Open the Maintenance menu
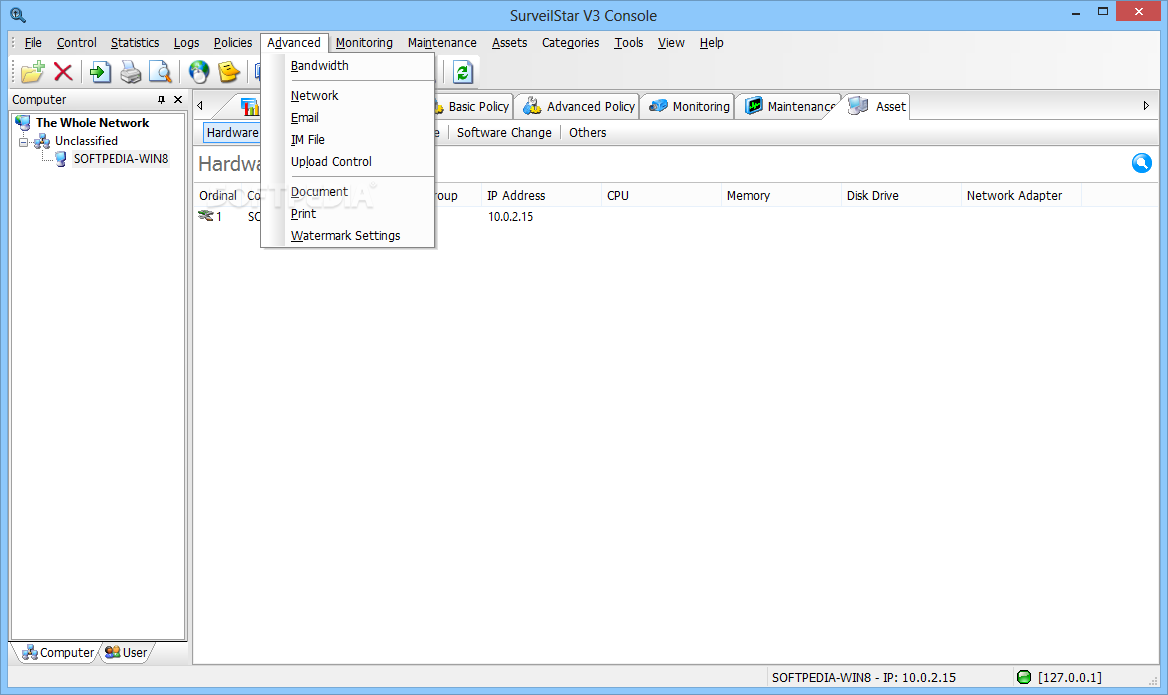1168x695 pixels. tap(442, 42)
